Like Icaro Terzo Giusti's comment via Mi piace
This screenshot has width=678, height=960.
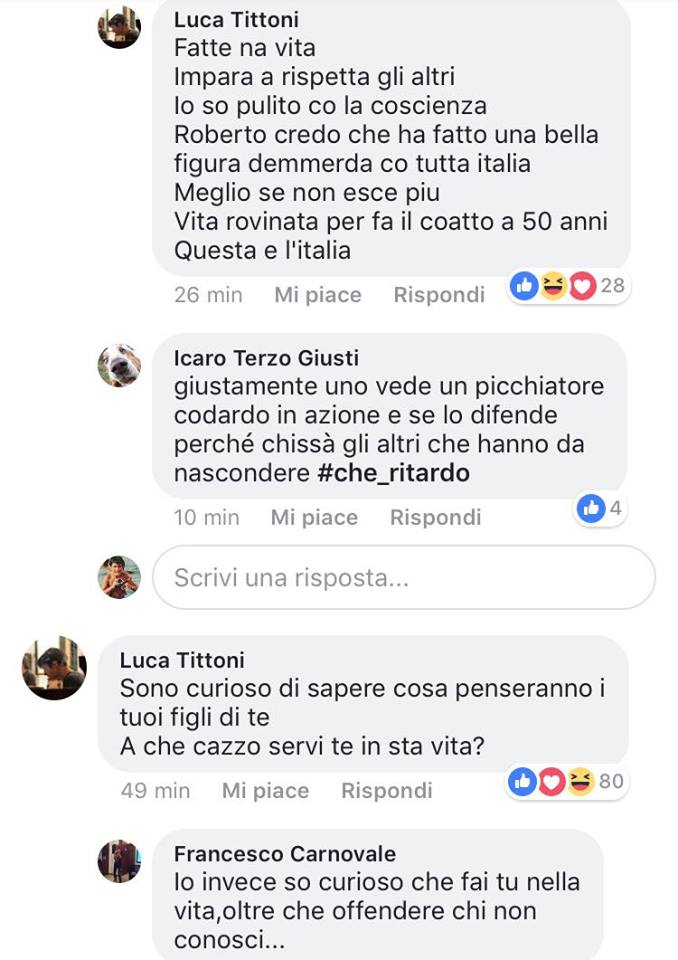point(314,517)
